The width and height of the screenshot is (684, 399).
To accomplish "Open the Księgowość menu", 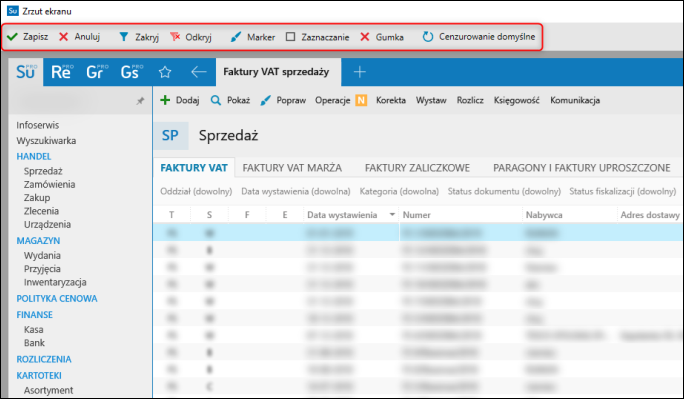I will coord(516,100).
